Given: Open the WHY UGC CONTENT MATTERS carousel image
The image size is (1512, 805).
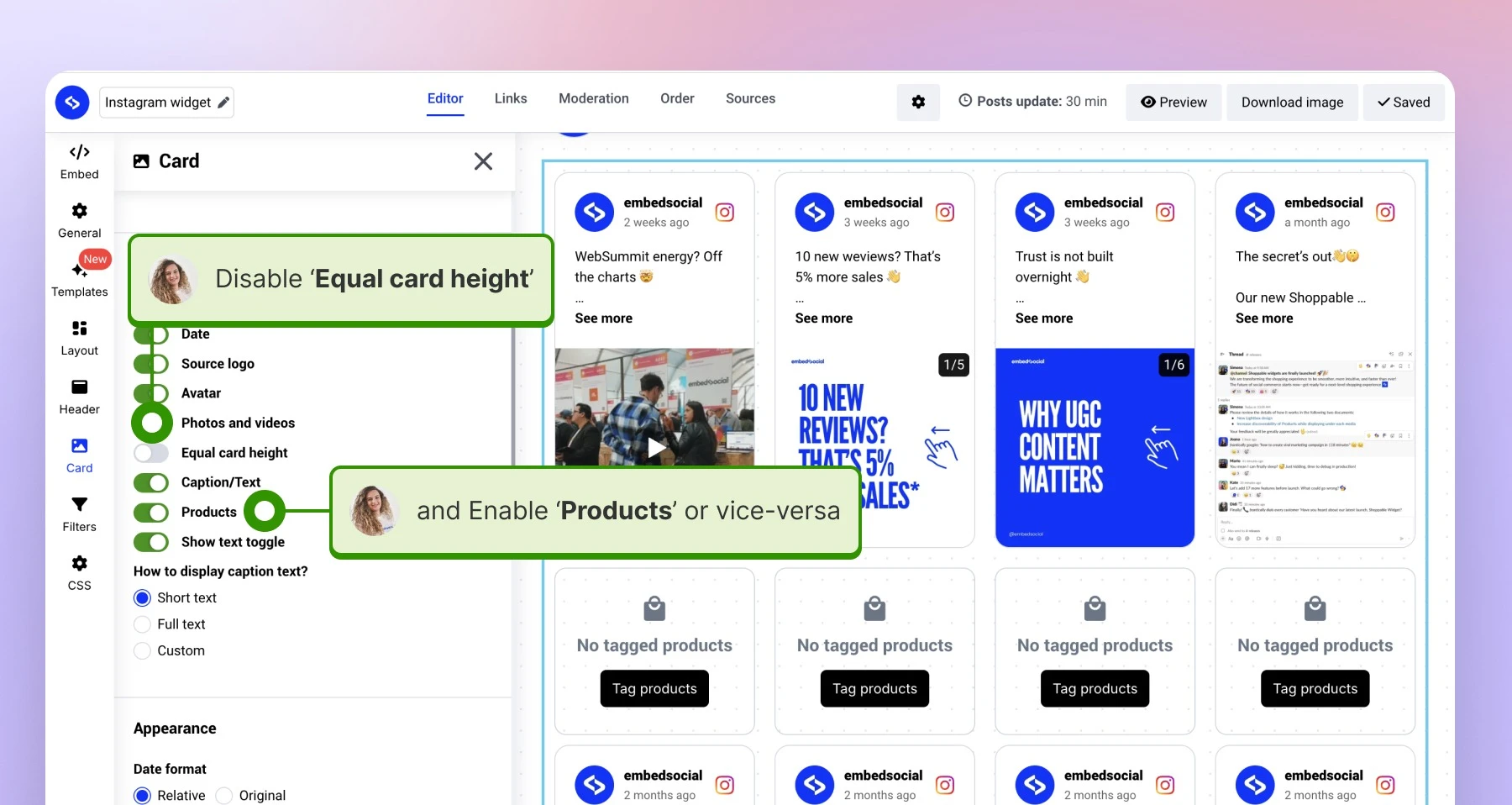Looking at the screenshot, I should [x=1095, y=448].
